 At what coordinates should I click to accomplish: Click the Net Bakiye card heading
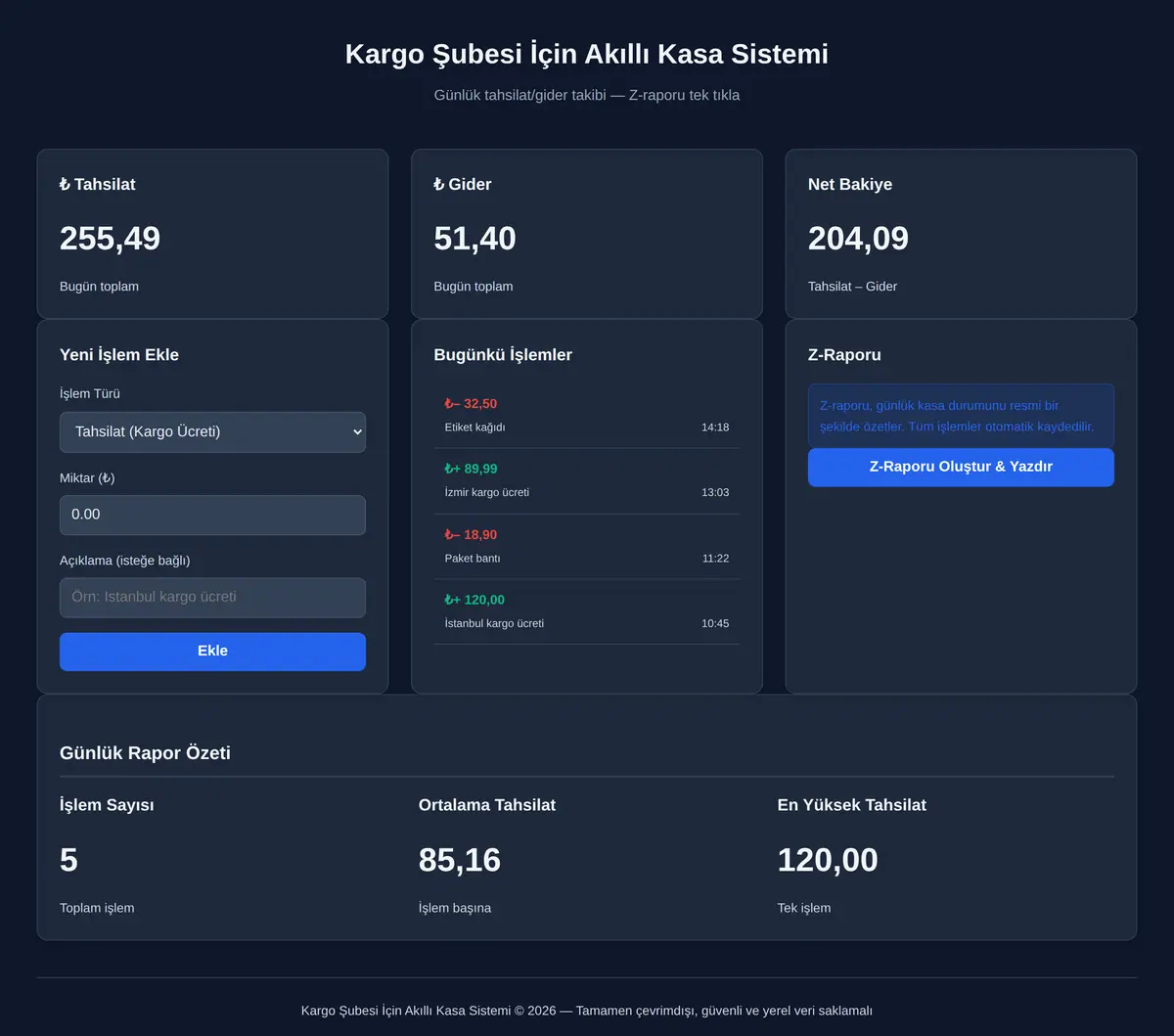point(850,185)
